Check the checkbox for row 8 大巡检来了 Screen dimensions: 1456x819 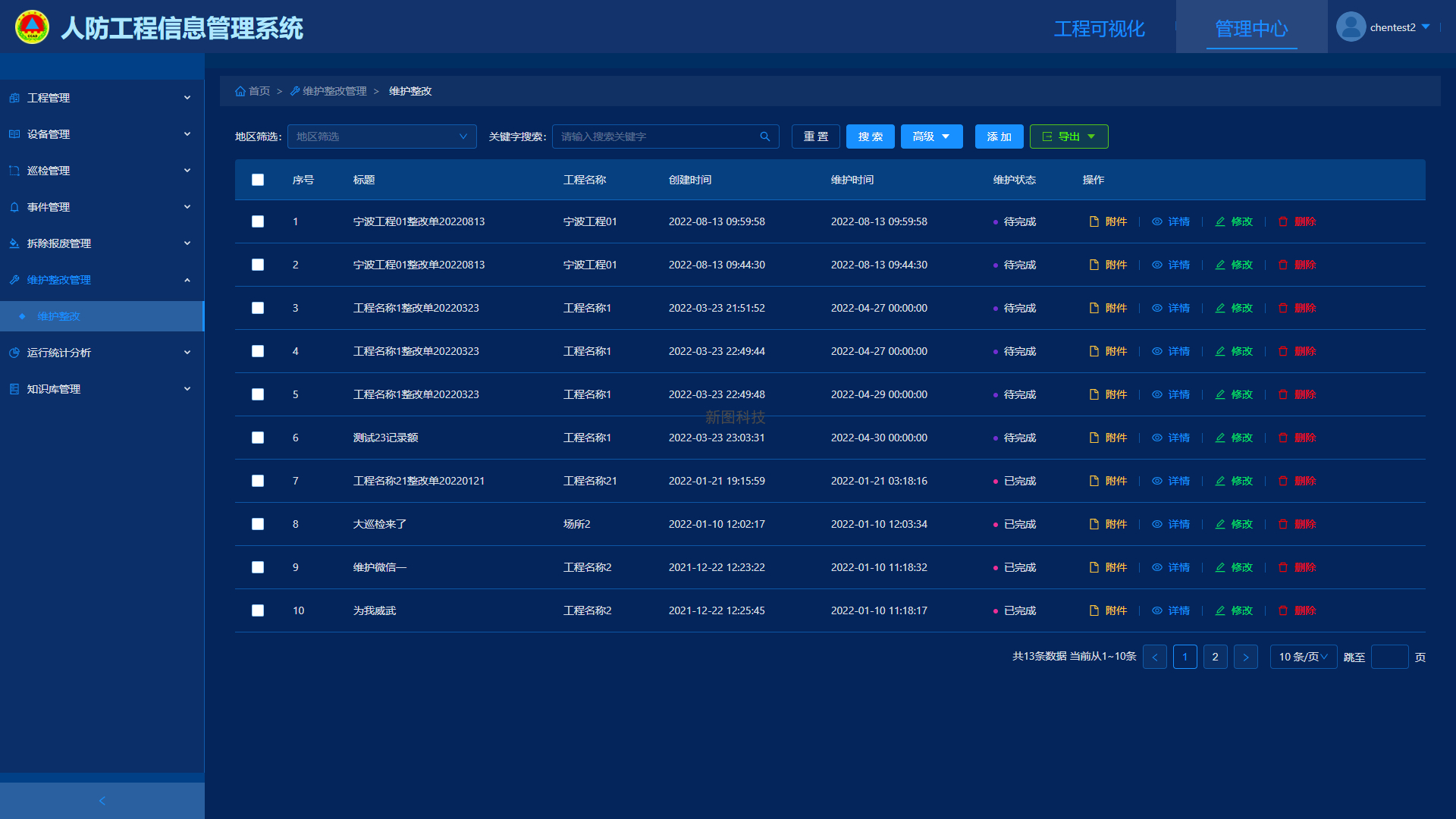(258, 524)
